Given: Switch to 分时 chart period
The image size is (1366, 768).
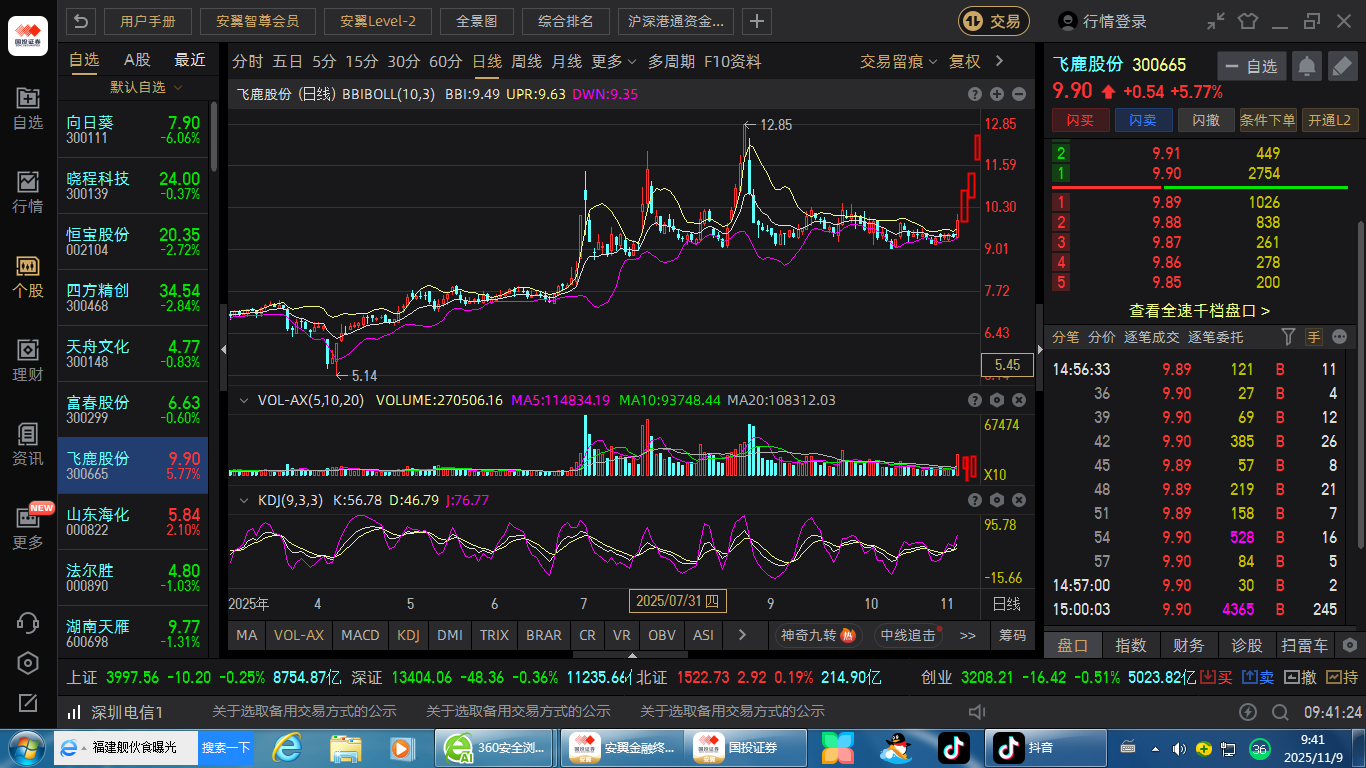Looking at the screenshot, I should (247, 61).
